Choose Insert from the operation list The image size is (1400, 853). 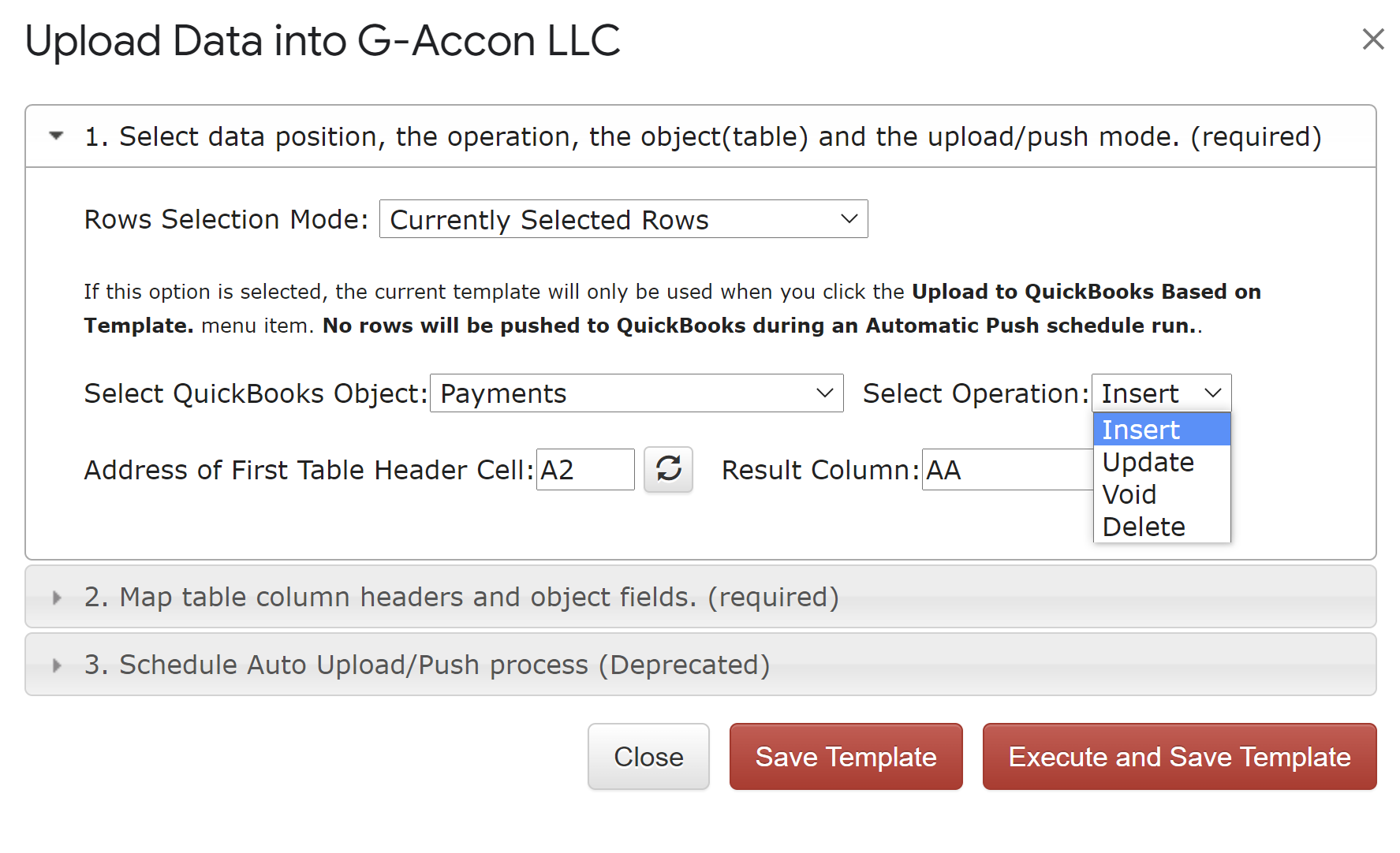pyautogui.click(x=1160, y=430)
